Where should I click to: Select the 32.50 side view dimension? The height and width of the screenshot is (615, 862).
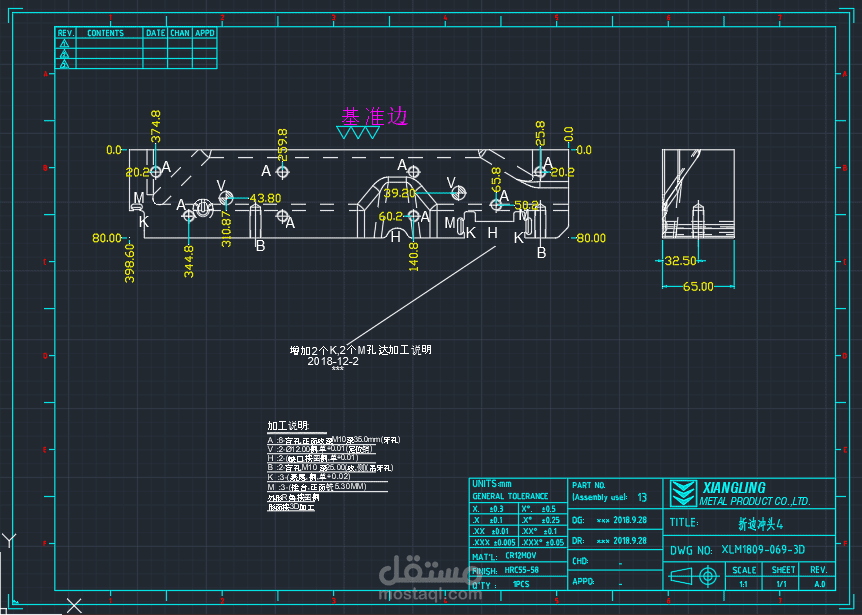(681, 261)
